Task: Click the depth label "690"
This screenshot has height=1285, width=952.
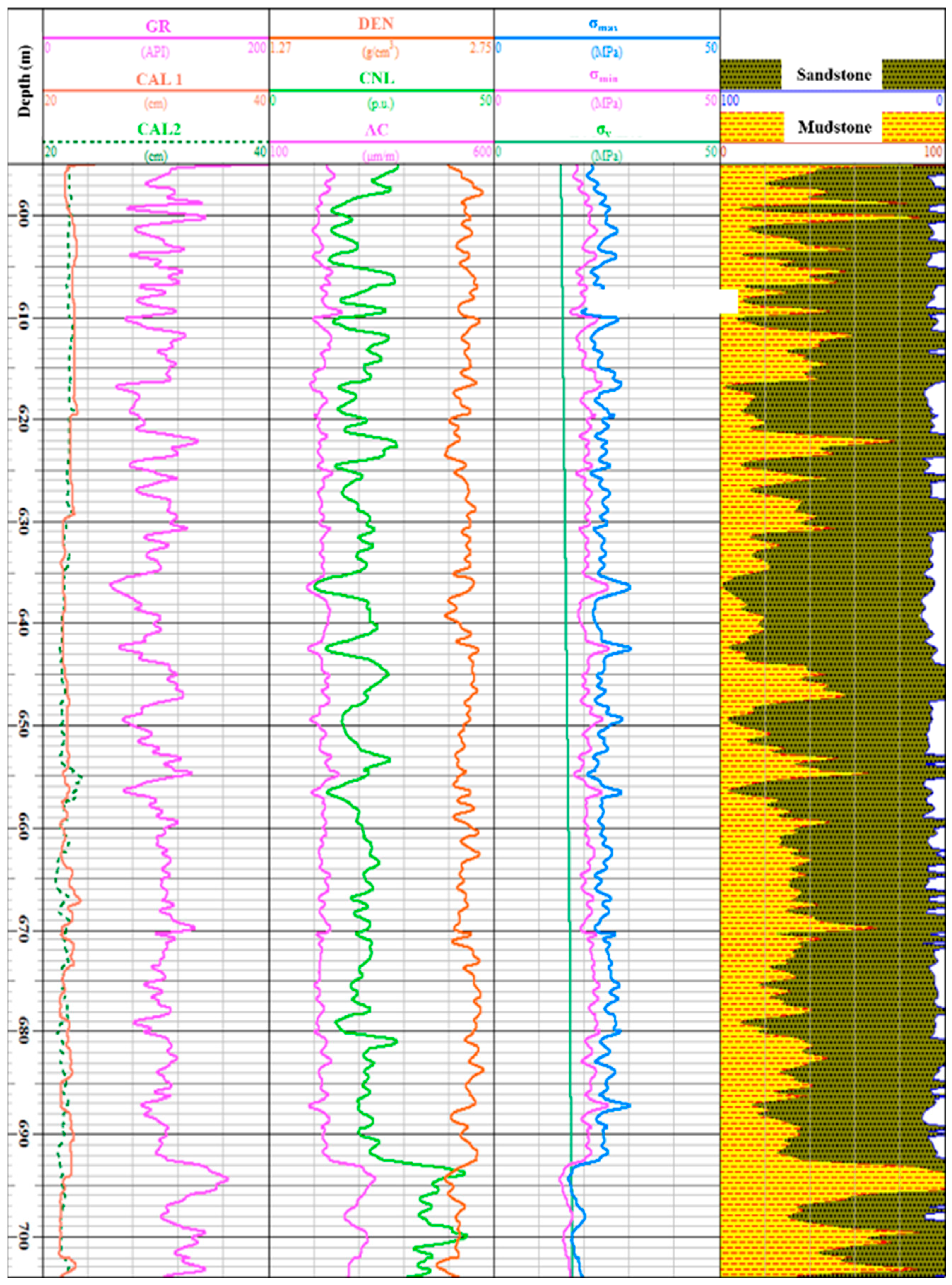Action: (25, 1134)
